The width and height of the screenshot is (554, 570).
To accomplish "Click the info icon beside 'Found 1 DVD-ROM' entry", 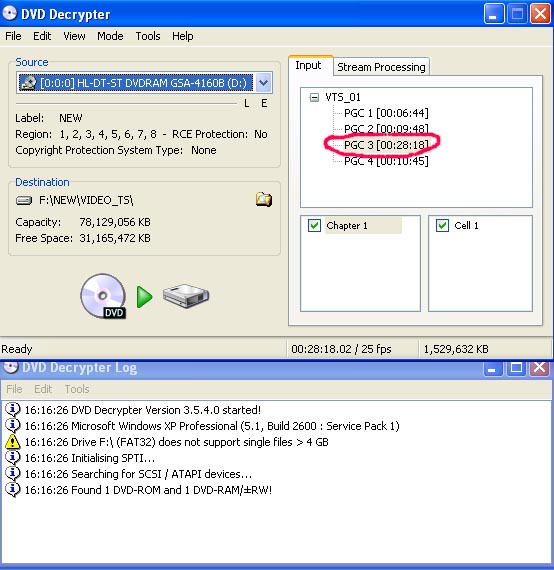I will coord(13,490).
